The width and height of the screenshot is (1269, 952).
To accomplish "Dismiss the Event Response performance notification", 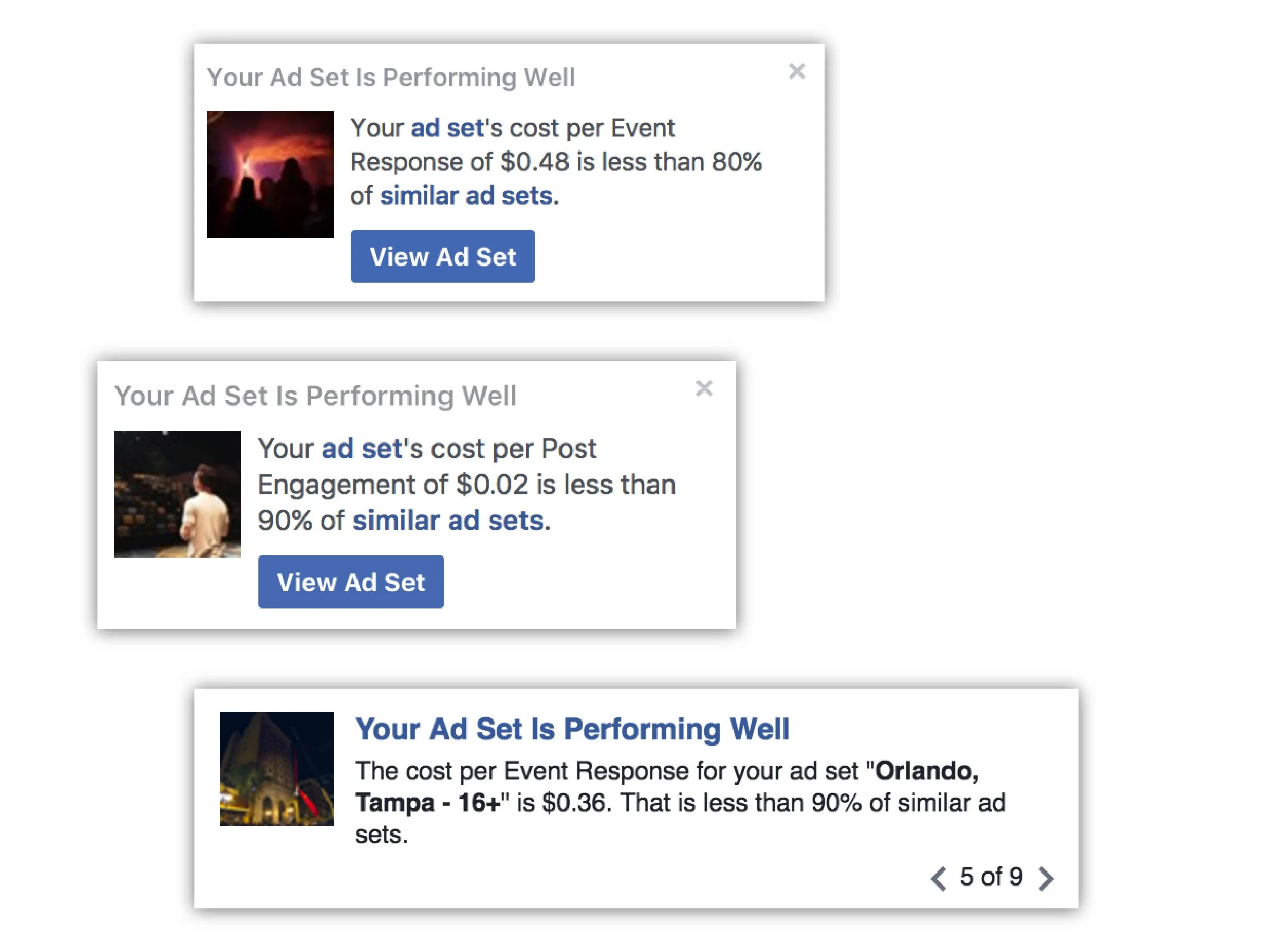I will coord(797,72).
